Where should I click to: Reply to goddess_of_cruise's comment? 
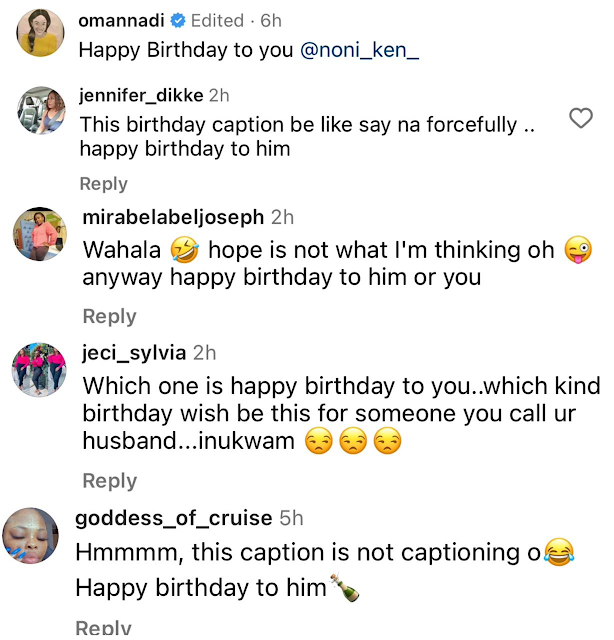pos(104,628)
